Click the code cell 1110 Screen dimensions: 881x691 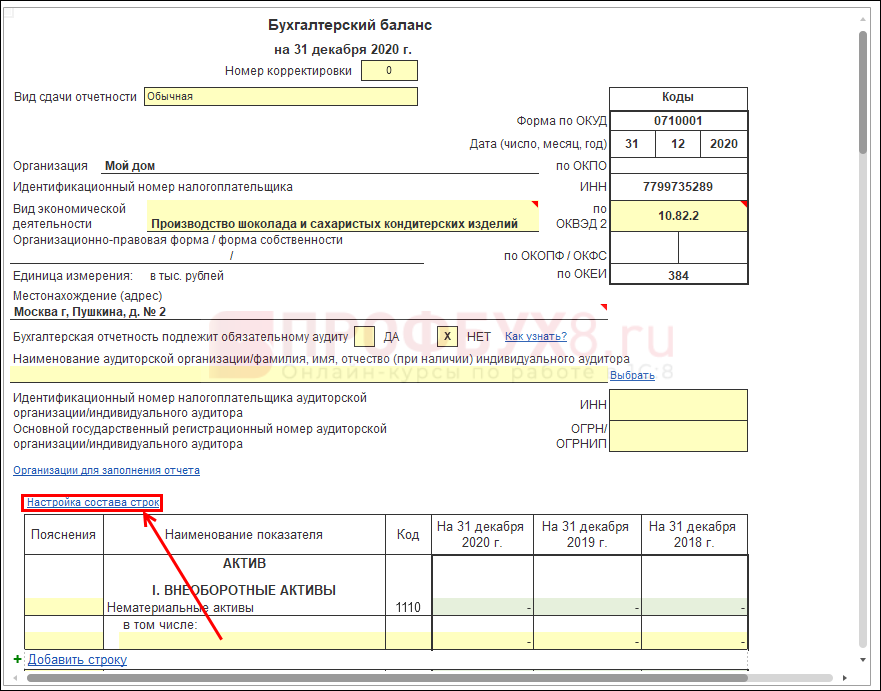[x=408, y=607]
